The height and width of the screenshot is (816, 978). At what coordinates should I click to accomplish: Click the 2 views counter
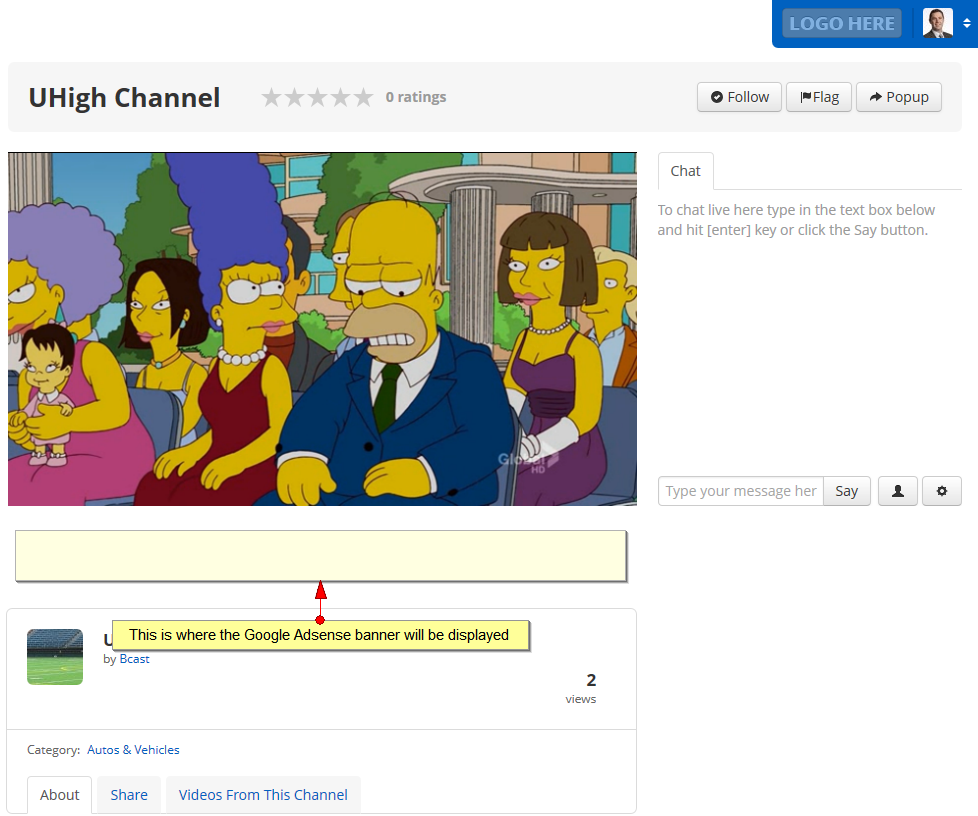(581, 689)
